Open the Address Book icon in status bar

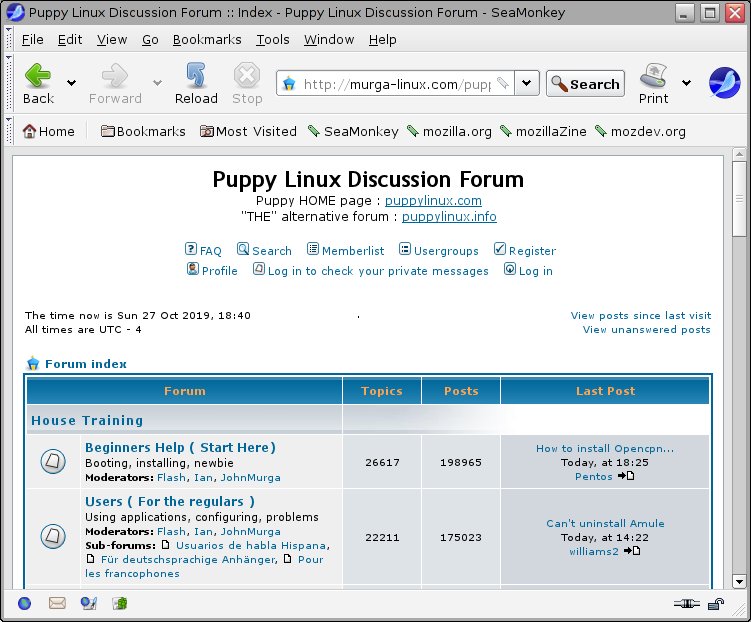coord(120,603)
